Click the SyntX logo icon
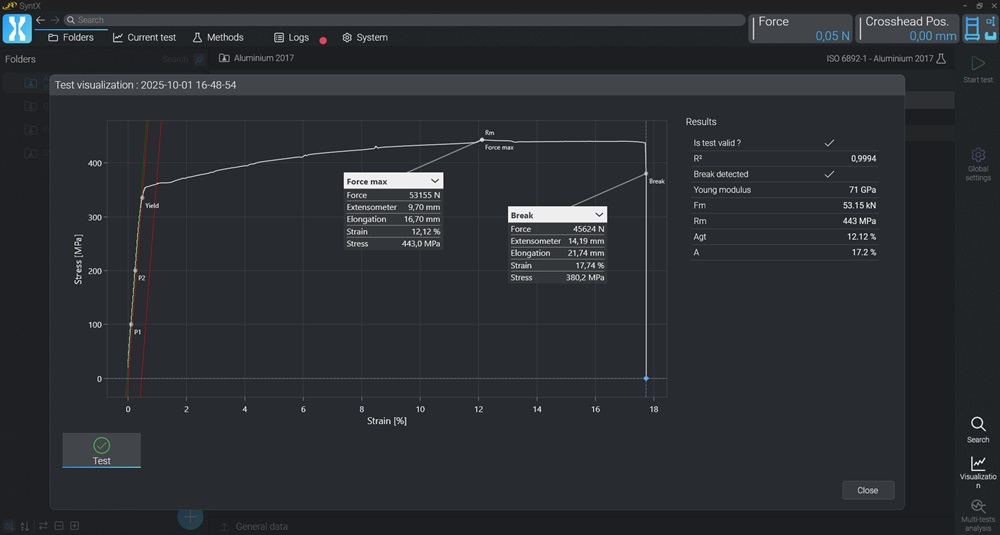Image resolution: width=1000 pixels, height=535 pixels. (17, 28)
